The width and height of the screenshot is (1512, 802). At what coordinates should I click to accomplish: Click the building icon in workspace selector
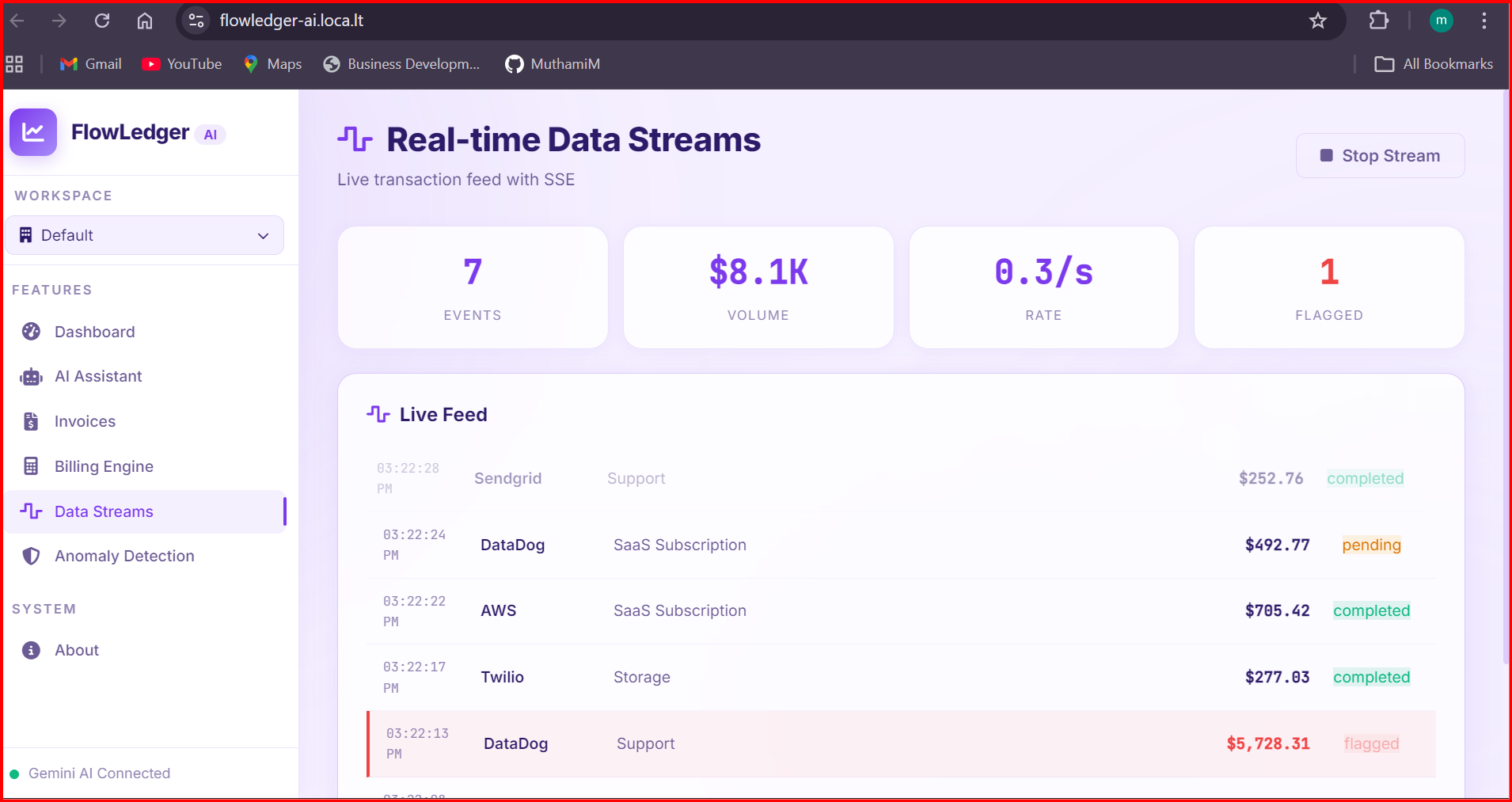(x=26, y=235)
